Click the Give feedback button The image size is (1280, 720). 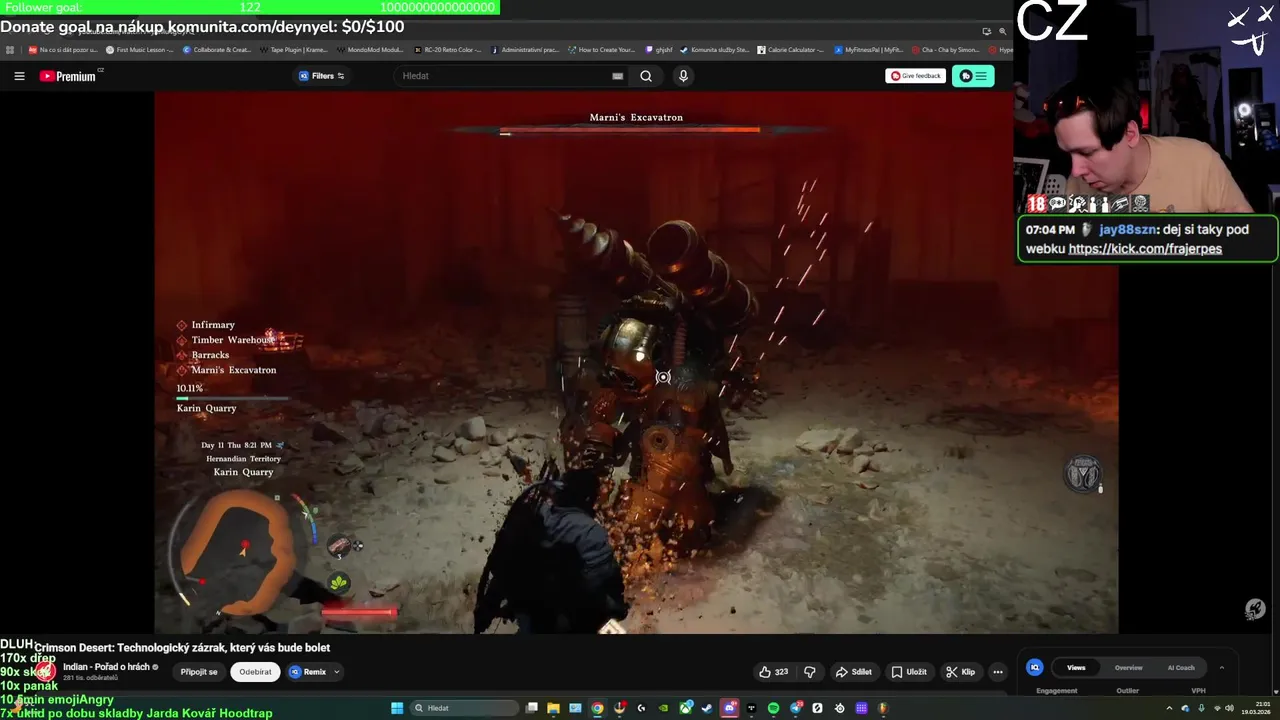tap(915, 76)
